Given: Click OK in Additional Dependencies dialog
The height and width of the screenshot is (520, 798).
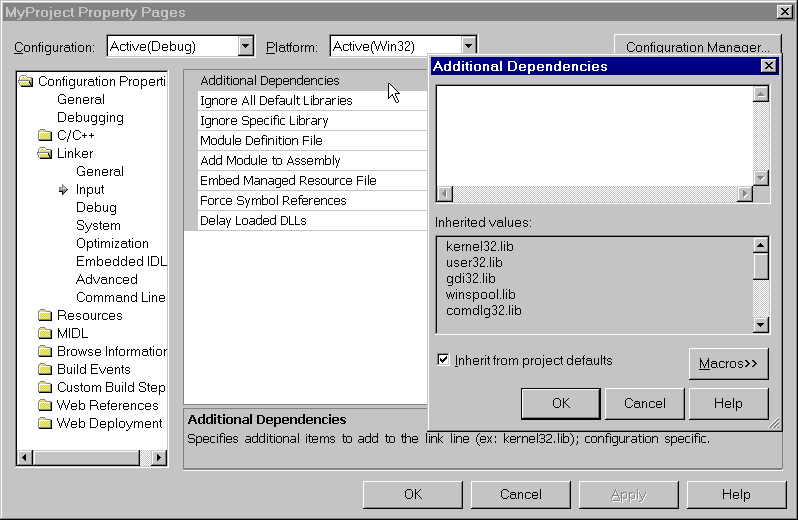Looking at the screenshot, I should point(560,403).
